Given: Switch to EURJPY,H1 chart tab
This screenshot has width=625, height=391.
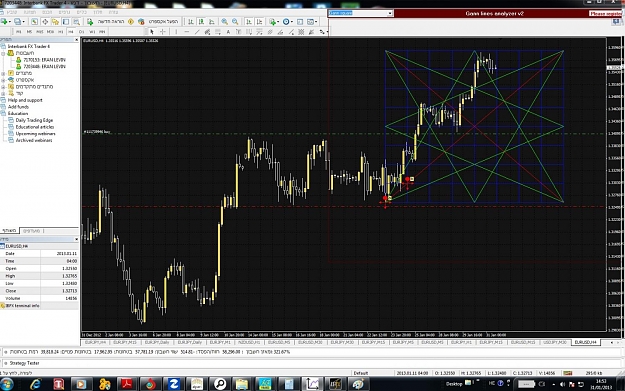Looking at the screenshot, I should [x=462, y=342].
